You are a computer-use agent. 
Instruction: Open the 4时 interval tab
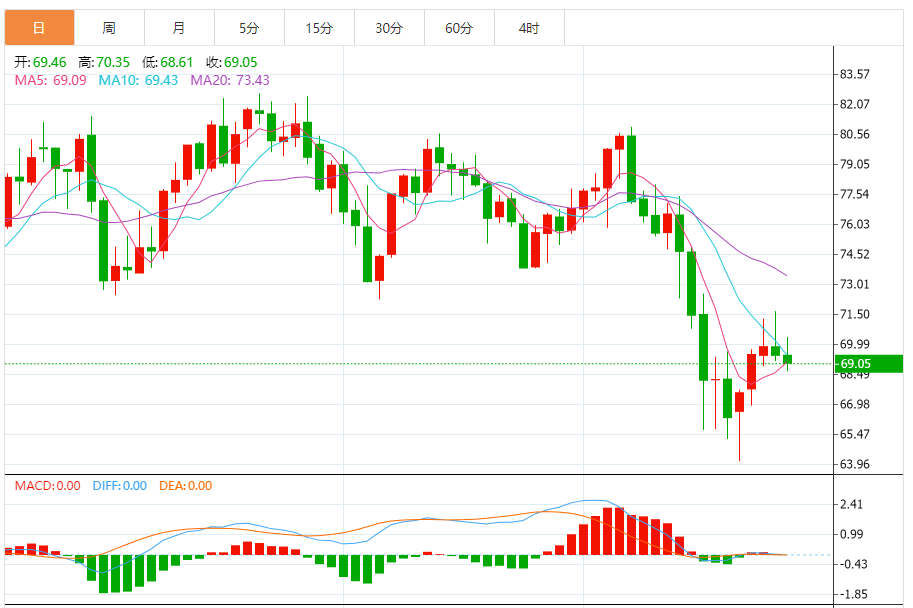[529, 28]
